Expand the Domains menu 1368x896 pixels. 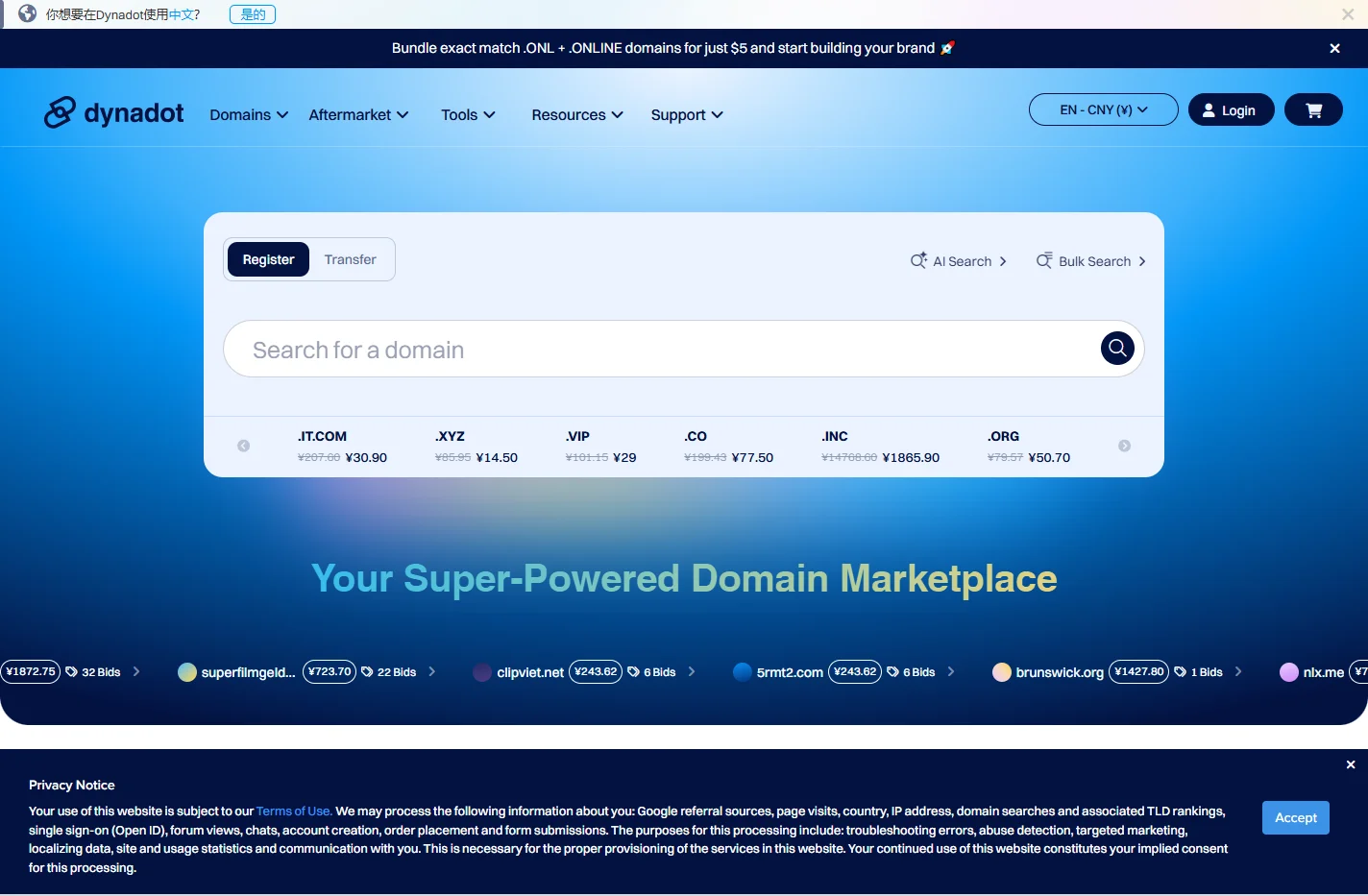pos(249,114)
